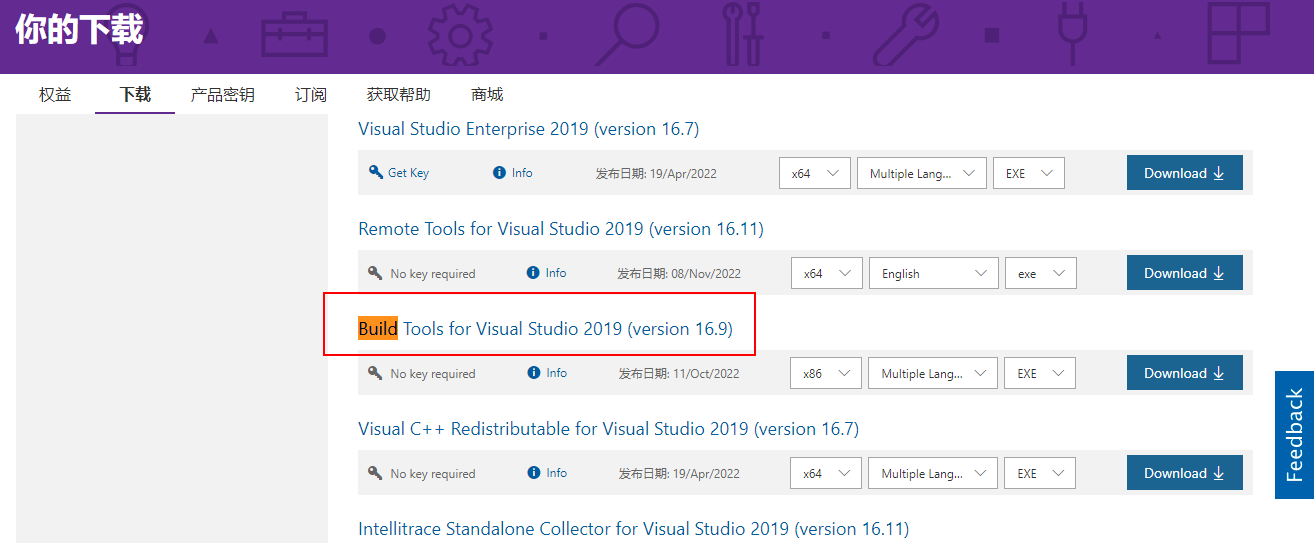
Task: Open Visual C++ Redistributable for Visual Studio 2019 link
Action: [608, 429]
